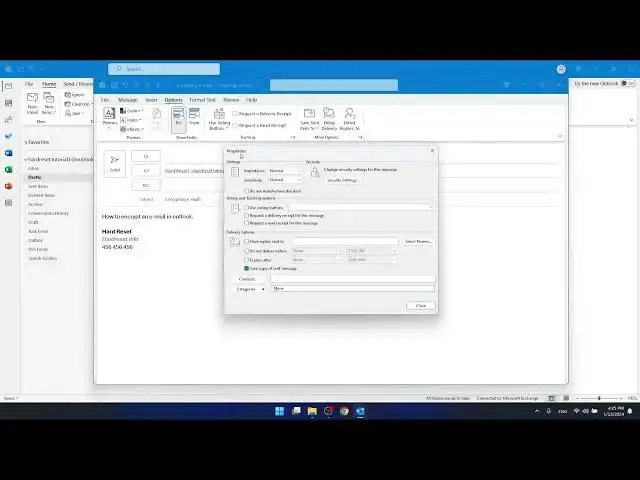The width and height of the screenshot is (640, 480).
Task: Enable 'Have replies sent to' checkbox
Action: [x=246, y=242]
